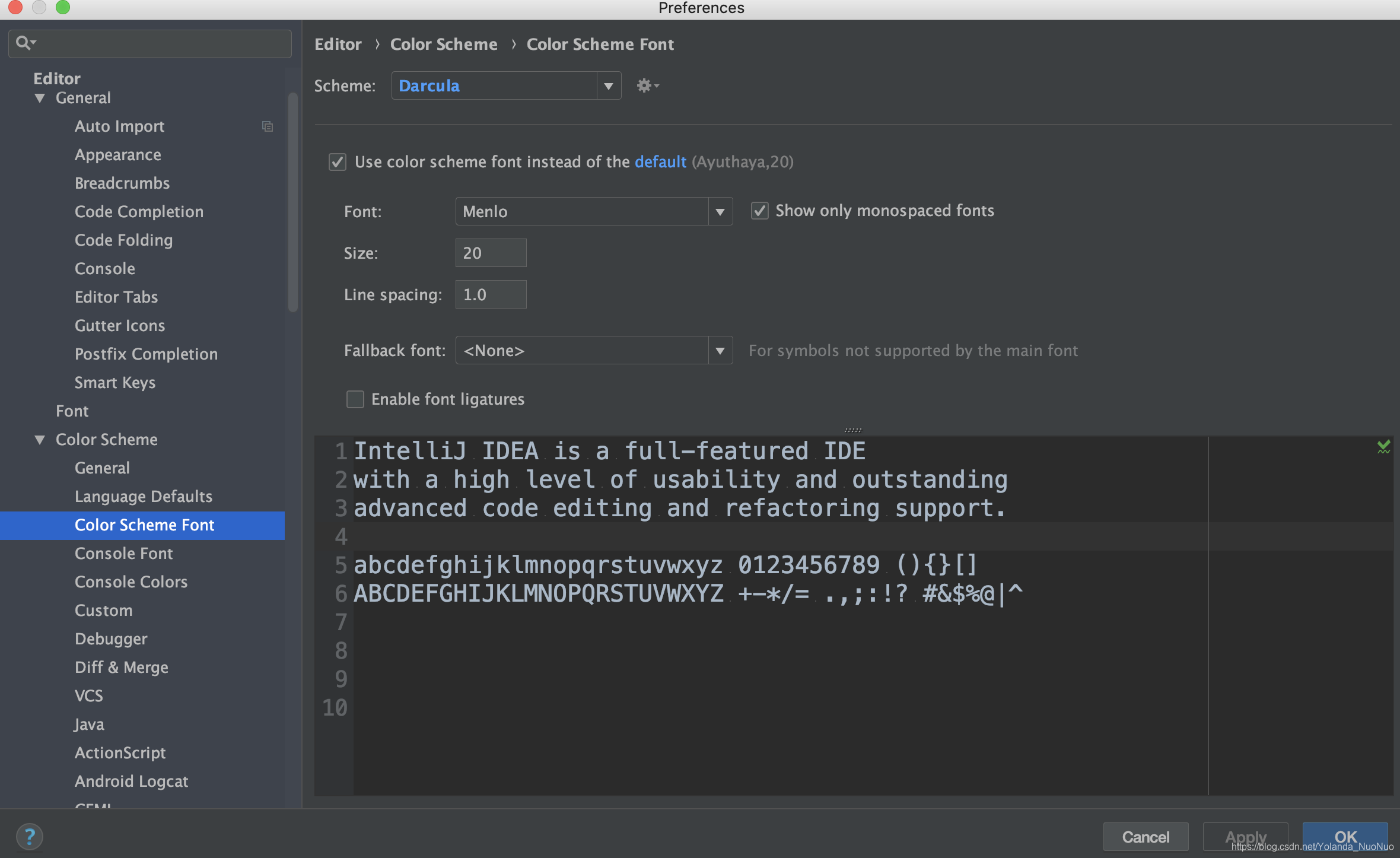Toggle Use color scheme font checkbox
The image size is (1400, 858).
point(338,162)
